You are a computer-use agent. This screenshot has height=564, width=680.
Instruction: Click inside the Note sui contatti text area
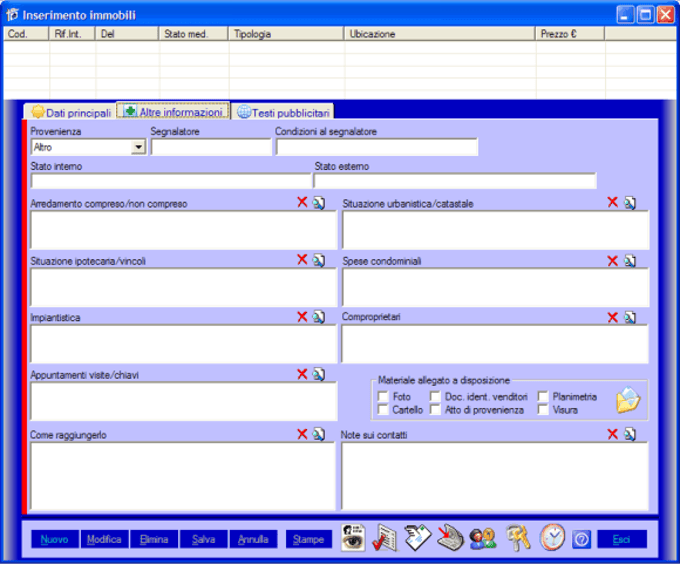pyautogui.click(x=495, y=476)
